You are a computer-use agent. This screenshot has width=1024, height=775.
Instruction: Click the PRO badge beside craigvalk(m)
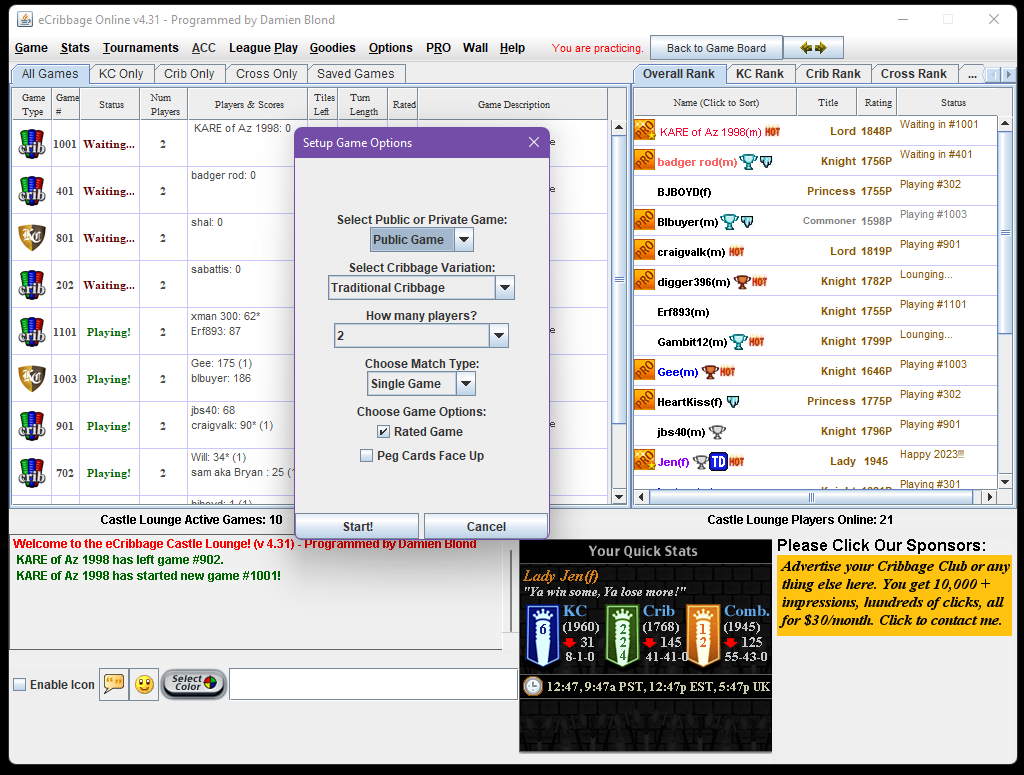(x=644, y=251)
